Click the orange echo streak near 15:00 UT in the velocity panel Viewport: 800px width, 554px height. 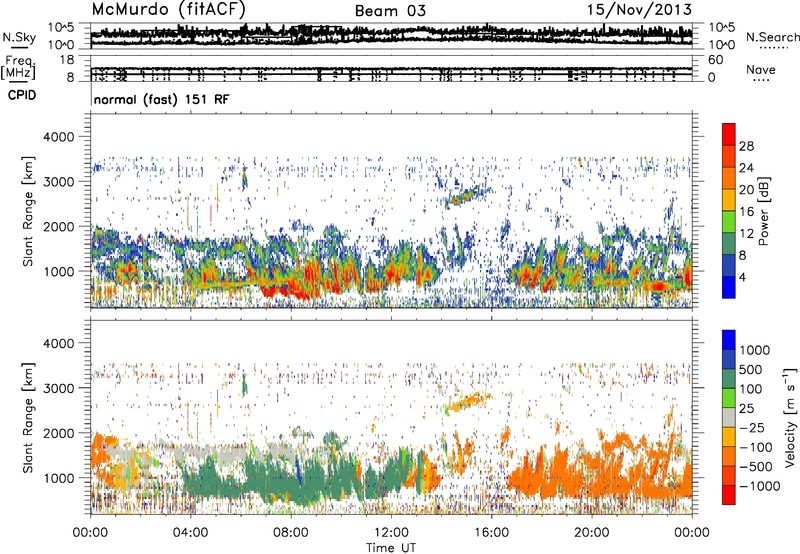coord(467,402)
